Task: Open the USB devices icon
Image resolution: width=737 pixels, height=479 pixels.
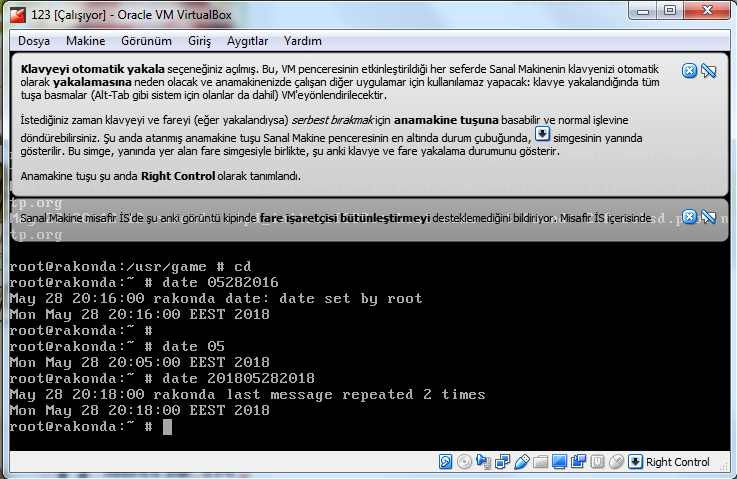Action: pos(522,462)
